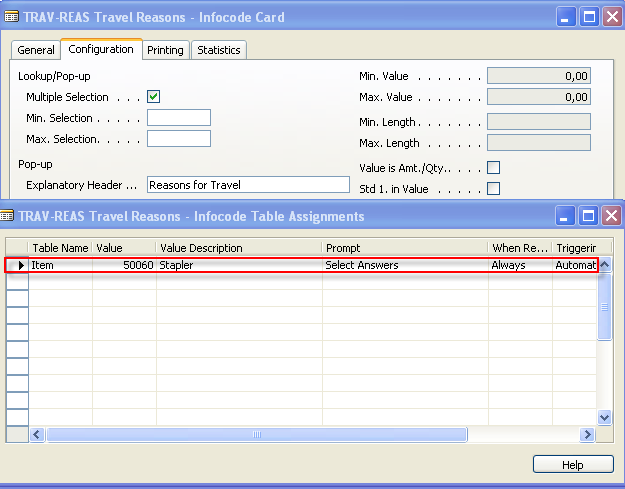Enable the Std 1. in Value checkbox
The height and width of the screenshot is (489, 625).
point(493,189)
